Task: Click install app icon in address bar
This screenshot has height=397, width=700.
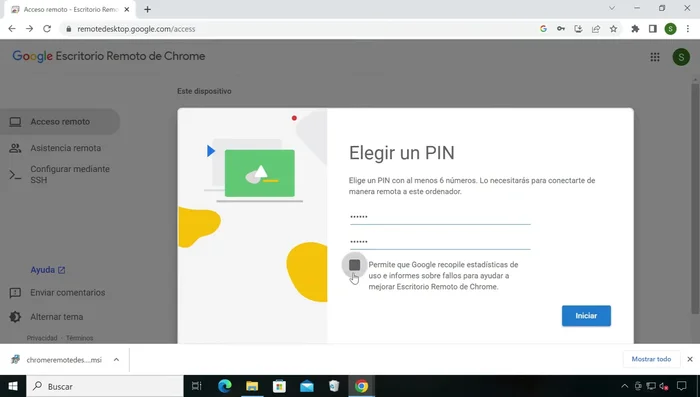Action: [578, 29]
